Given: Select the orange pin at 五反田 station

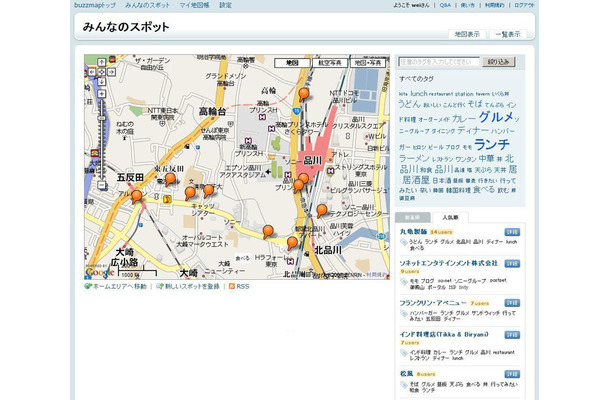Looking at the screenshot, I should tap(137, 196).
